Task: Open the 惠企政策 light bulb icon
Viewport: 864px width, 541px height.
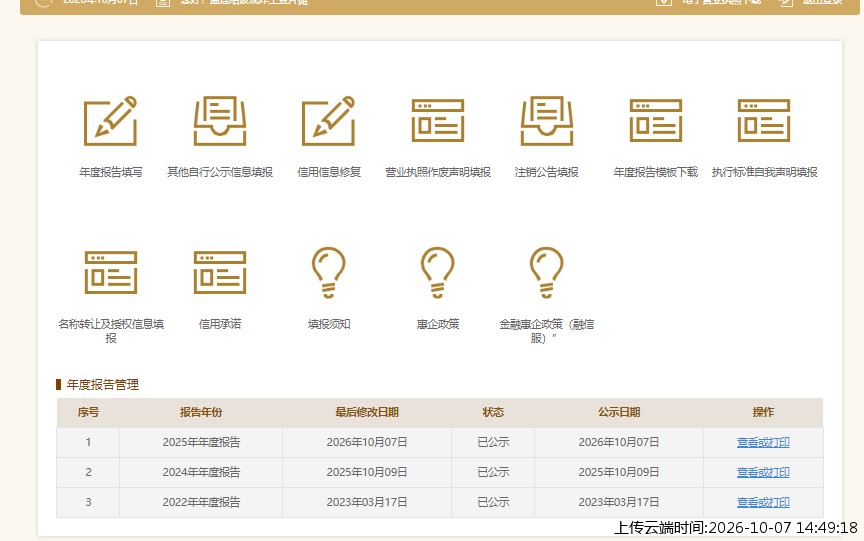Action: tap(438, 273)
